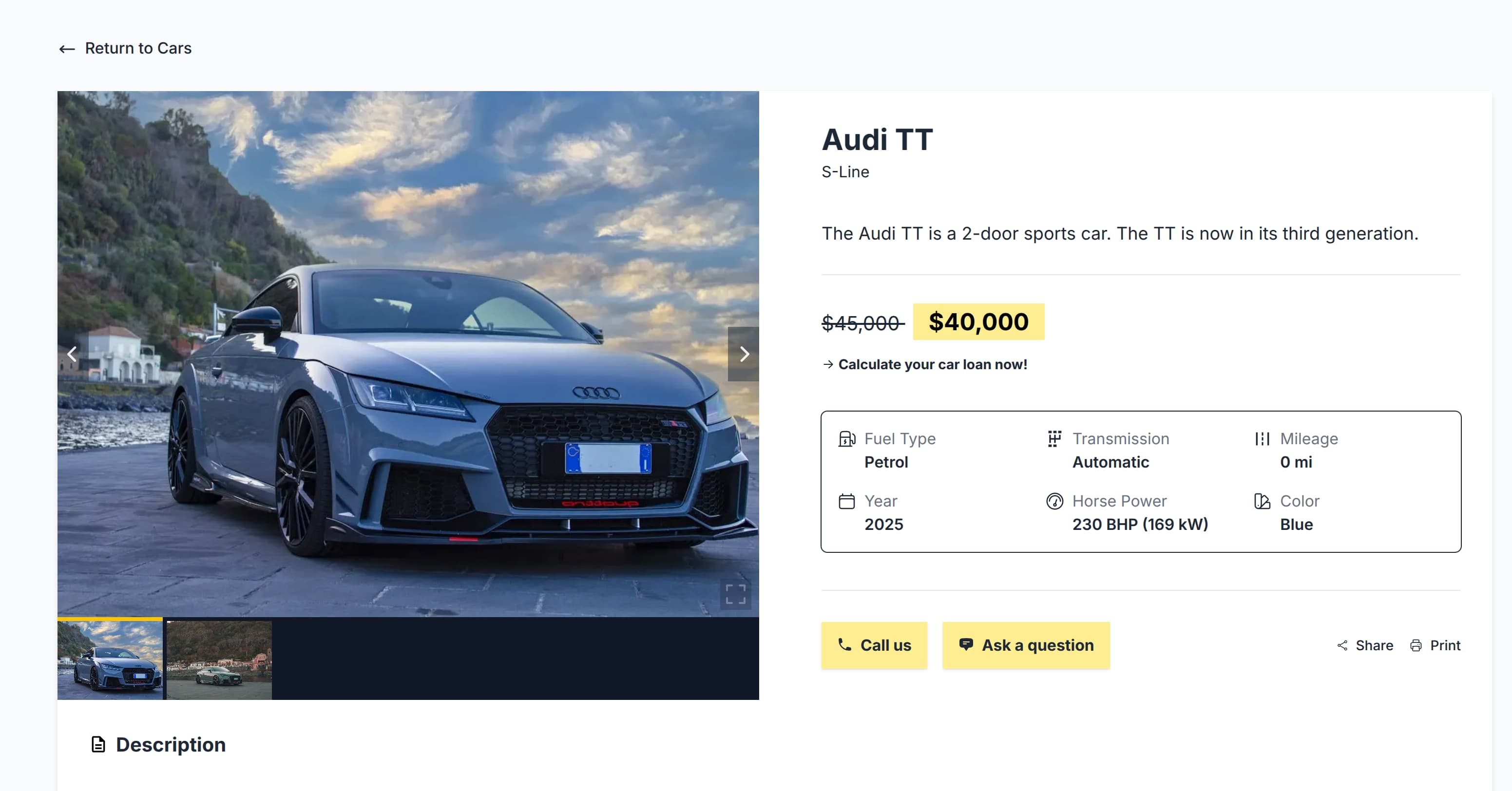Click the $40,000 discounted price badge
This screenshot has width=1512, height=791.
click(x=978, y=321)
